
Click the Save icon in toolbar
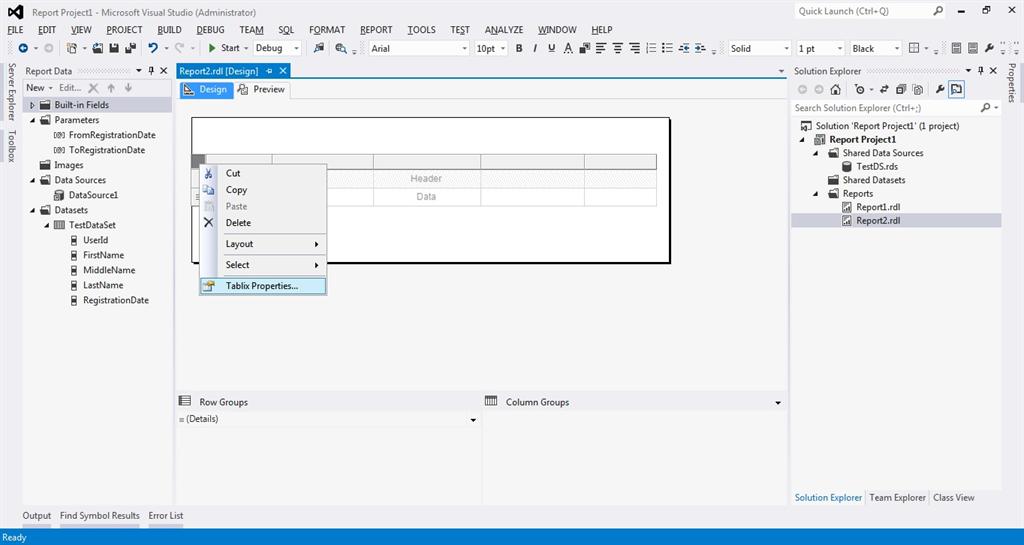click(114, 48)
